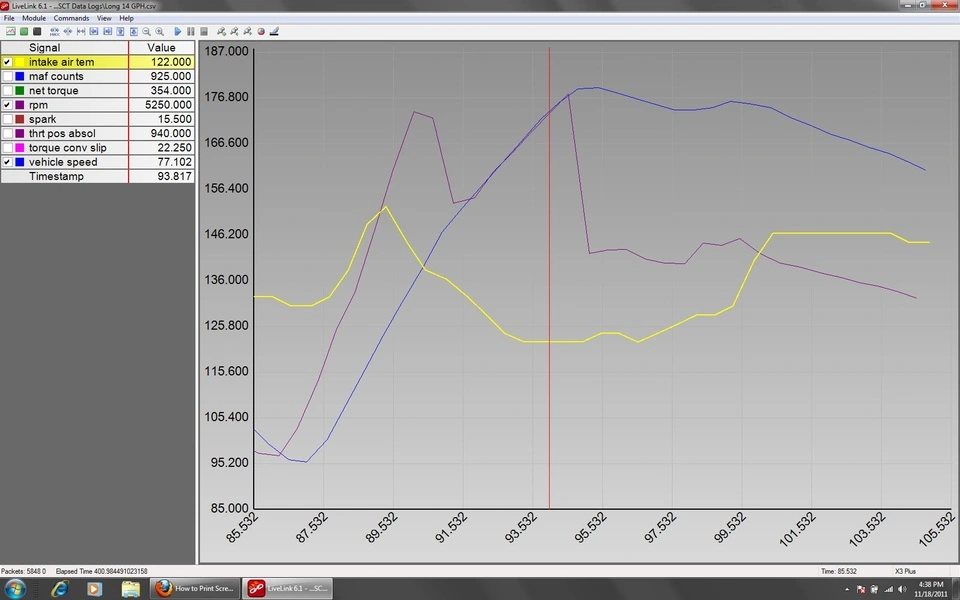Click blue color swatch for maf counts

tap(20, 77)
